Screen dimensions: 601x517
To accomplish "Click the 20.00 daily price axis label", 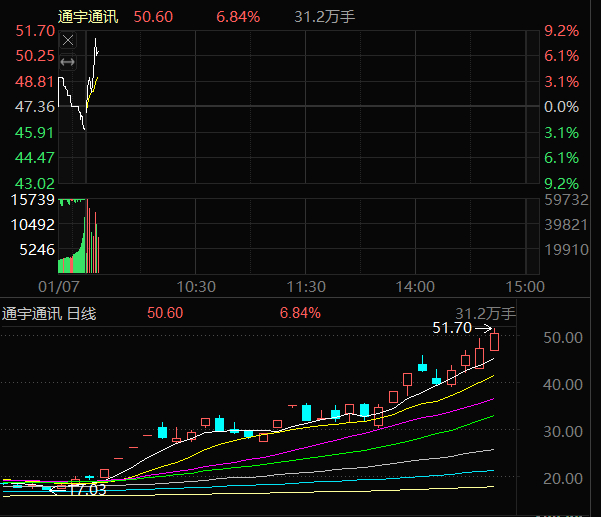I will pos(563,479).
